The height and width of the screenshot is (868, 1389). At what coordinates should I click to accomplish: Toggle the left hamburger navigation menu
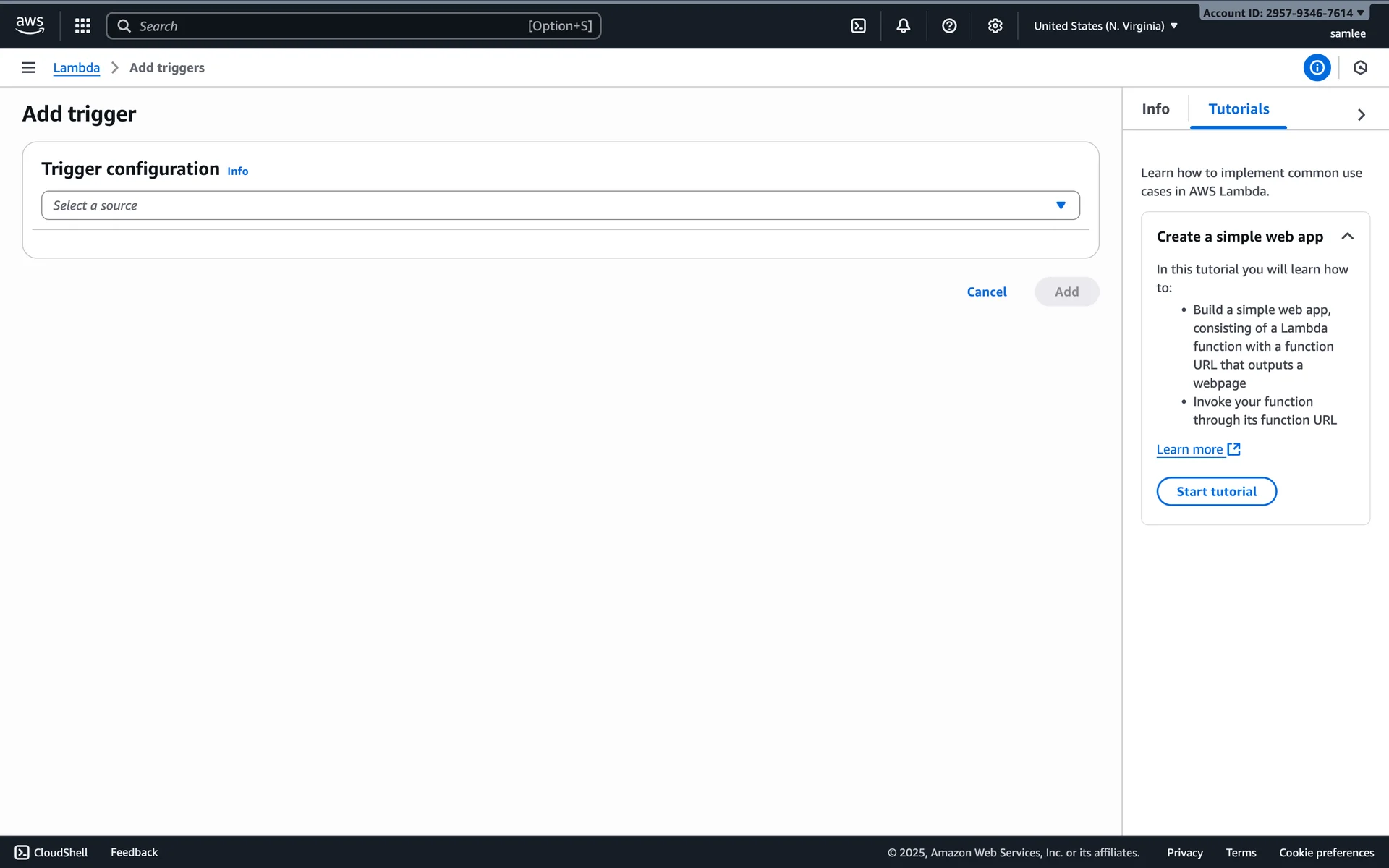click(x=28, y=67)
